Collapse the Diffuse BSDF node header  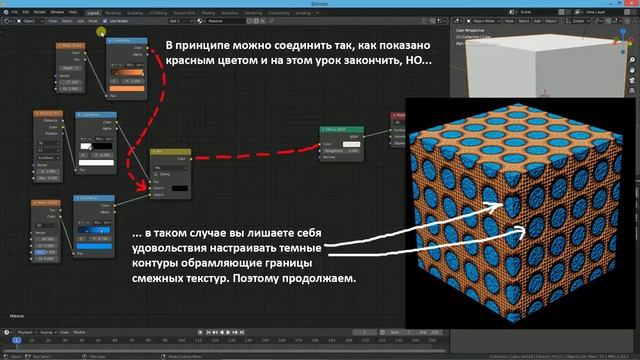323,129
